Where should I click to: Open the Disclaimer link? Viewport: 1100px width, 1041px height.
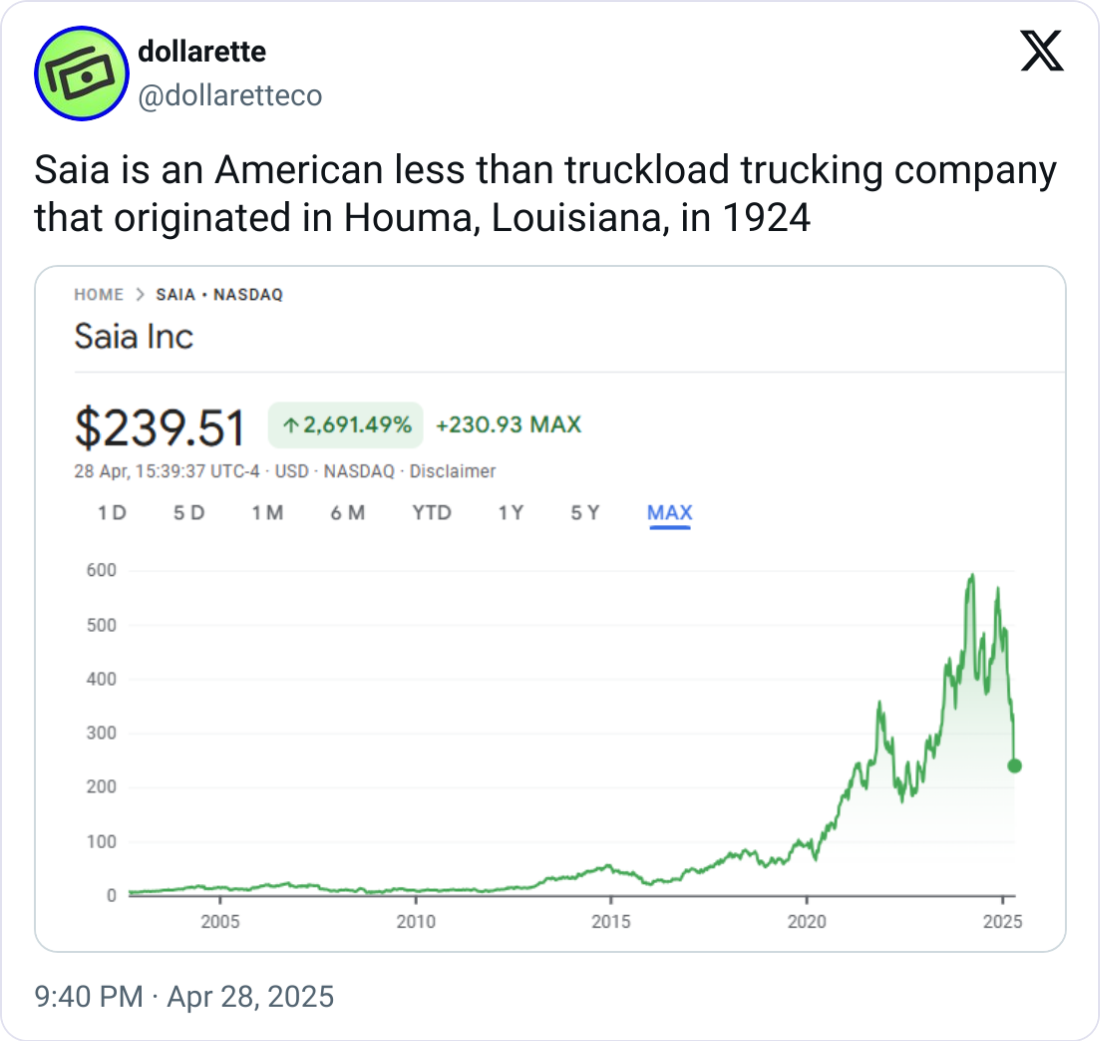click(452, 471)
